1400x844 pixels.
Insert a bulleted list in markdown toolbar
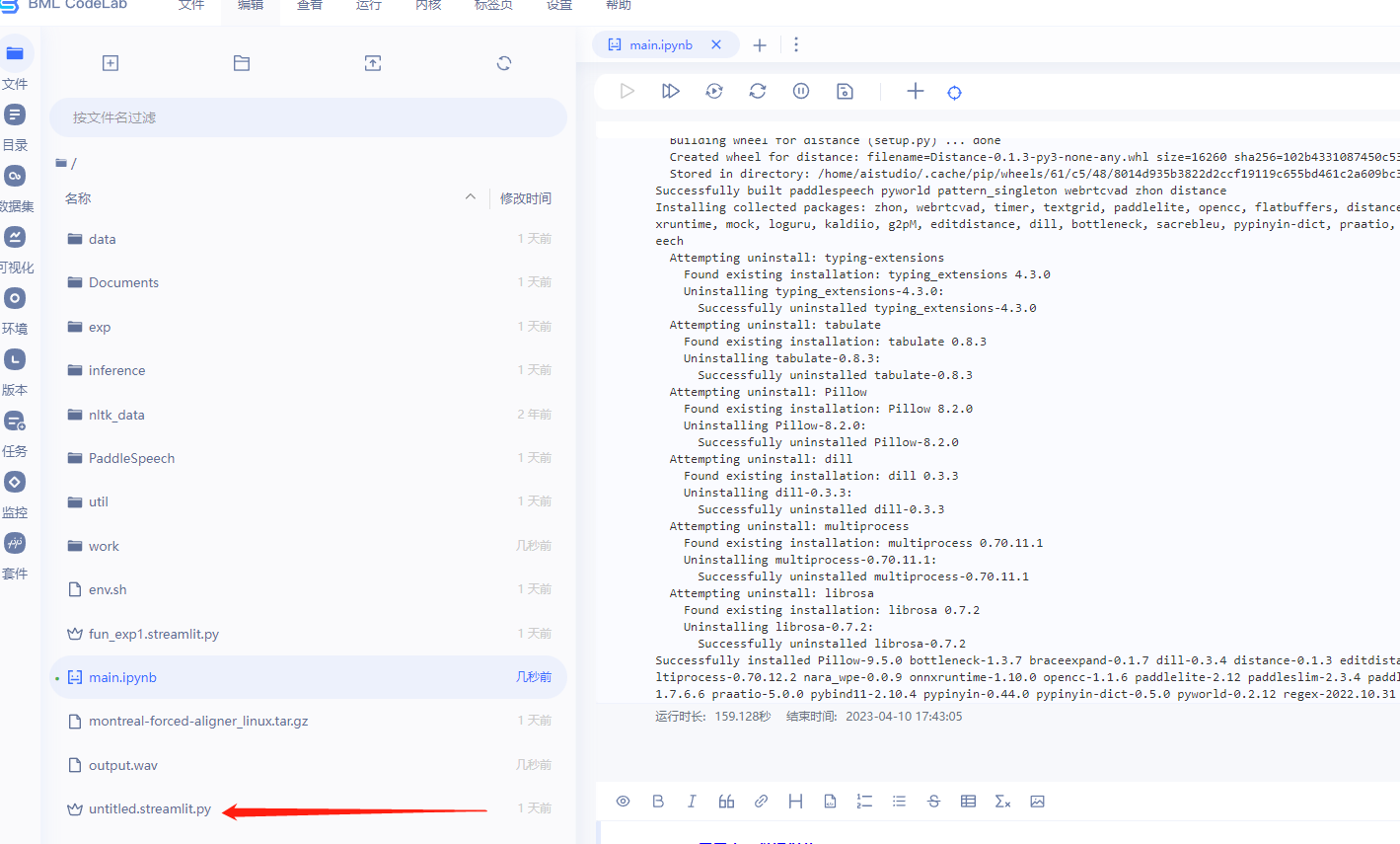click(x=899, y=801)
